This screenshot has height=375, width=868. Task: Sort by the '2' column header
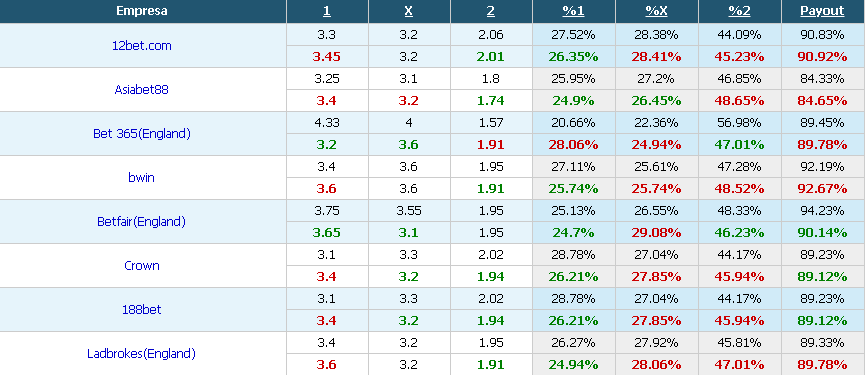point(491,11)
